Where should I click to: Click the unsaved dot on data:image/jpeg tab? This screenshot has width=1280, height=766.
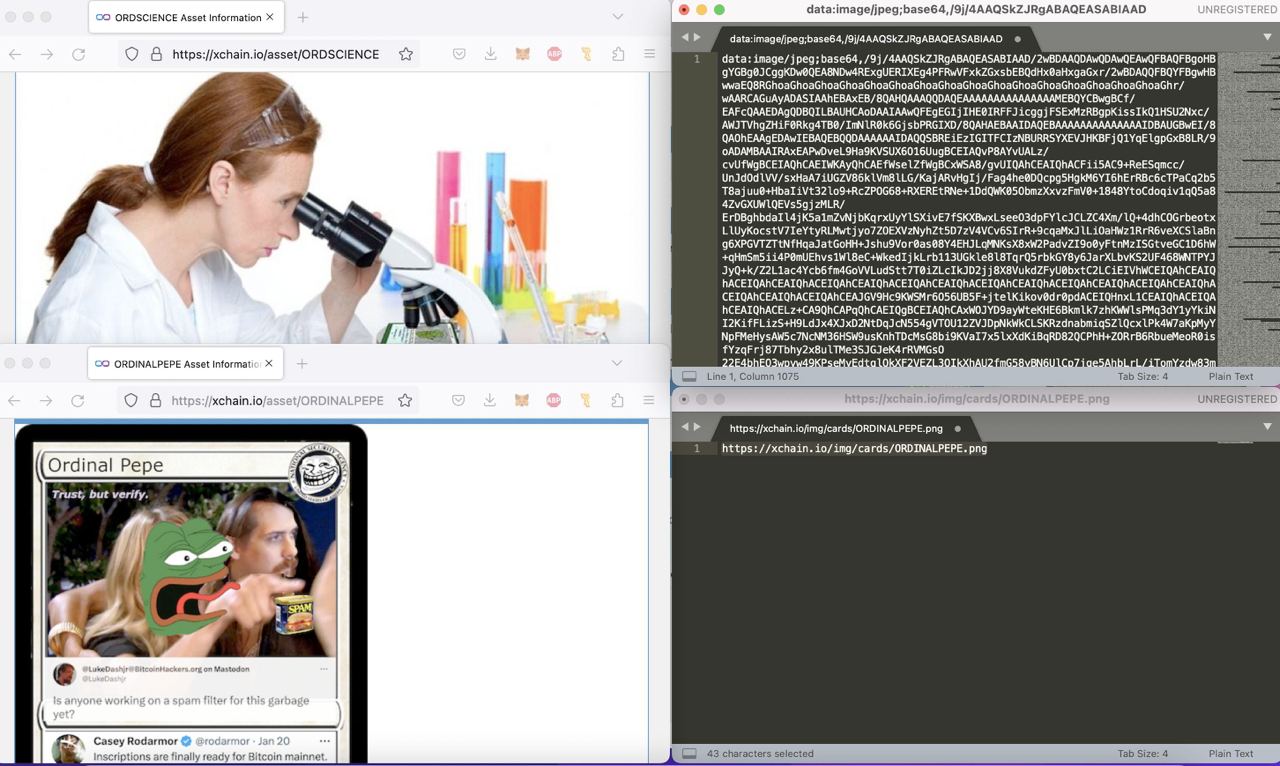tap(1018, 39)
